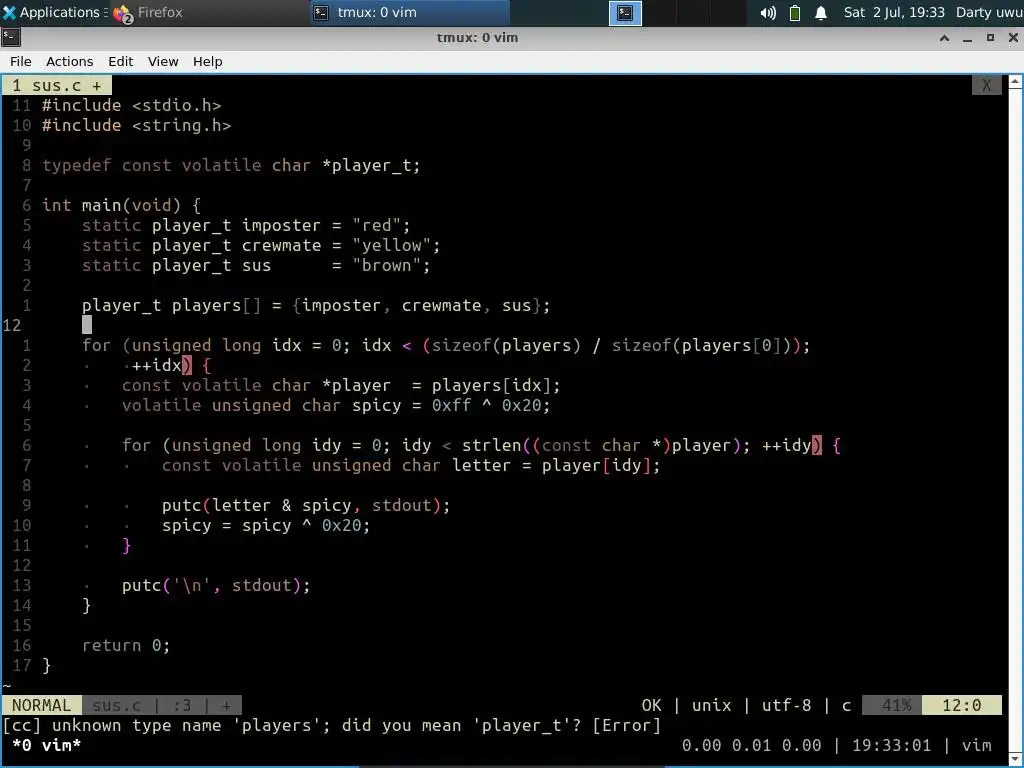Click on 'int main(void) {' line
The width and height of the screenshot is (1024, 768).
[x=121, y=205]
